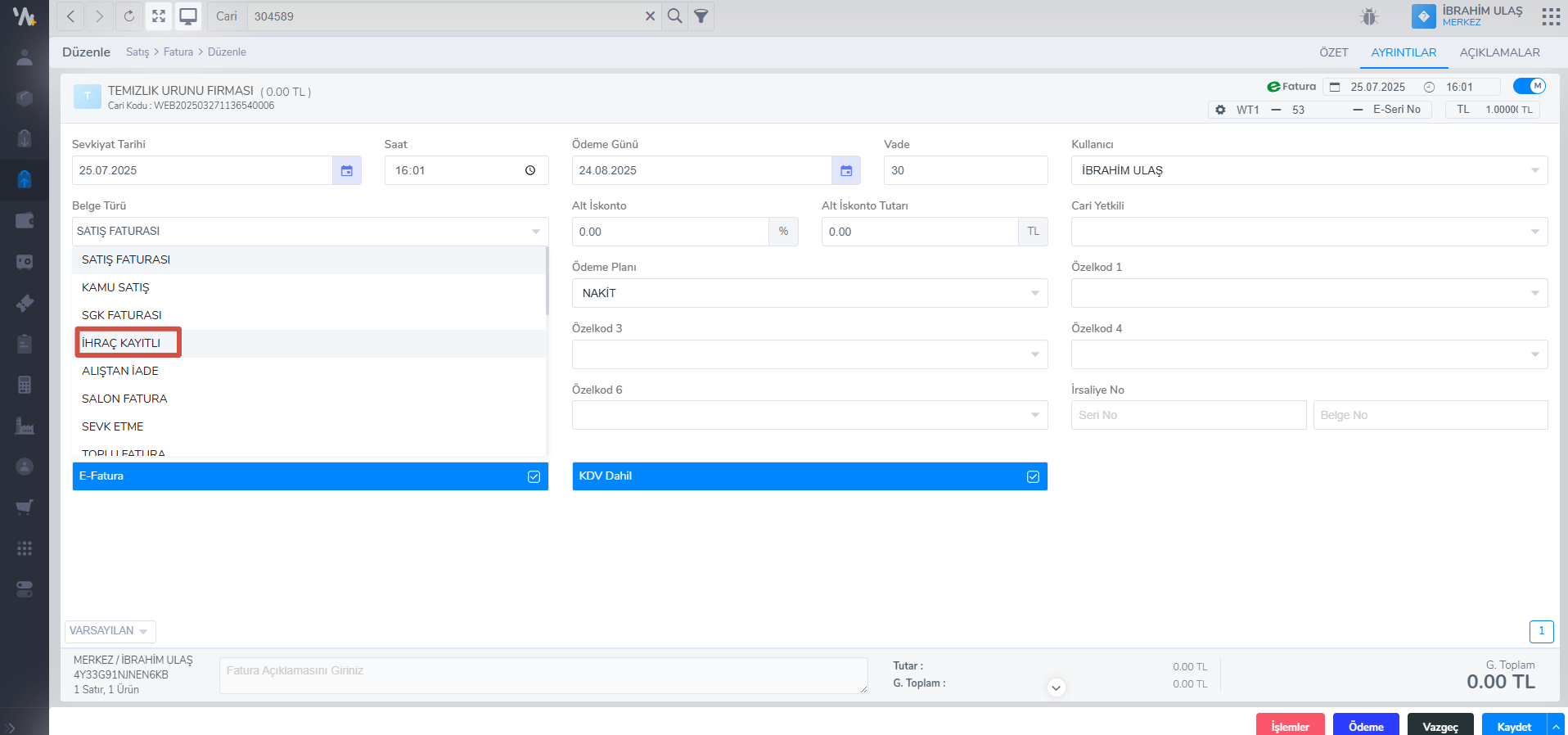Click the fullscreen expand icon
The height and width of the screenshot is (735, 1568).
(x=159, y=16)
